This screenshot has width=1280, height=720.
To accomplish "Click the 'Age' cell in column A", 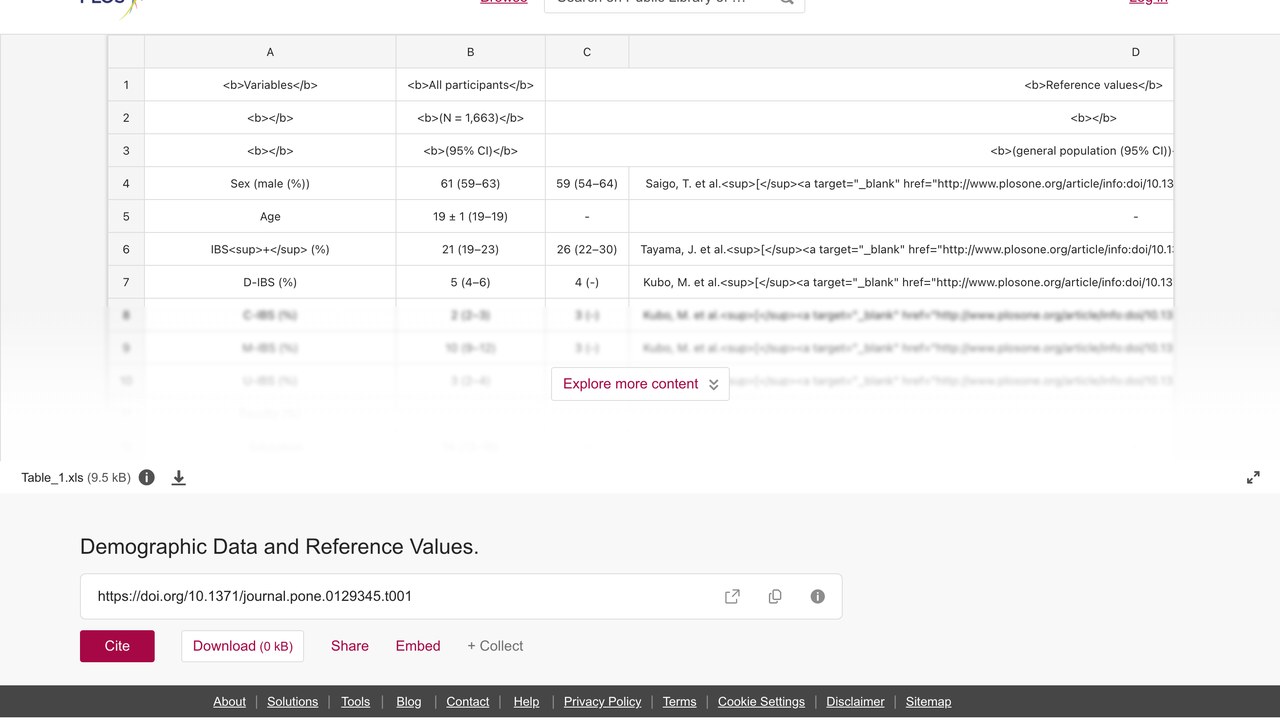I will (270, 217).
